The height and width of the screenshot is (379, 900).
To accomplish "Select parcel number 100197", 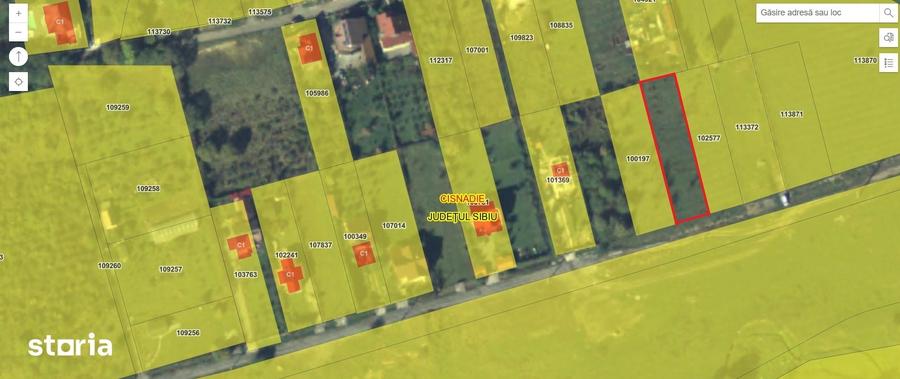I will coord(638,158).
